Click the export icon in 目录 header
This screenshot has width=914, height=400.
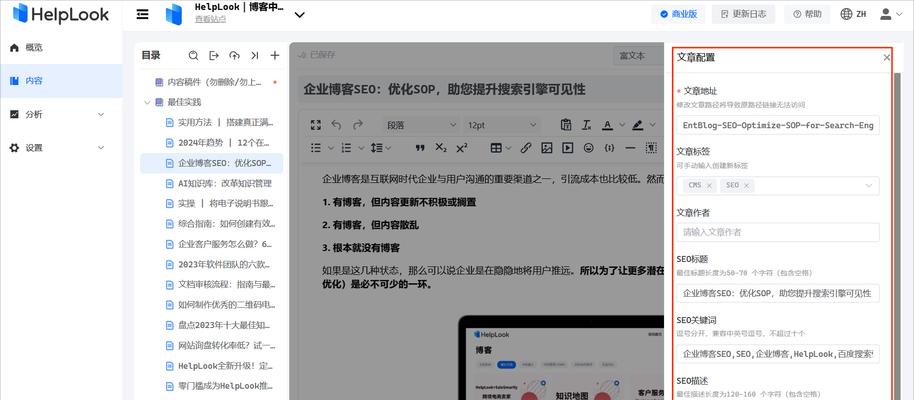click(x=214, y=55)
